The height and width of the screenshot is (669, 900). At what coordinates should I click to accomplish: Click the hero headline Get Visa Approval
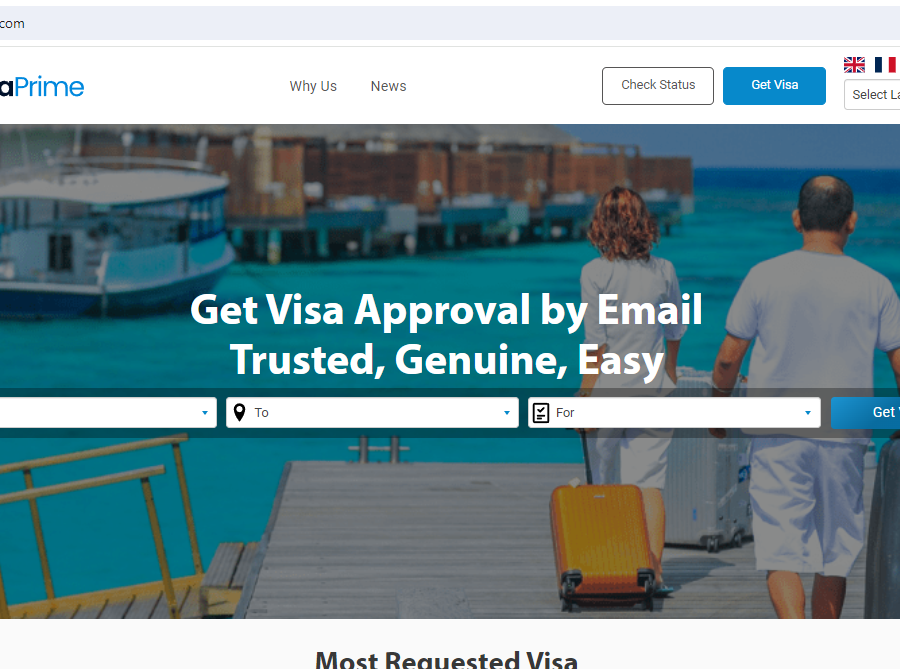[x=447, y=310]
